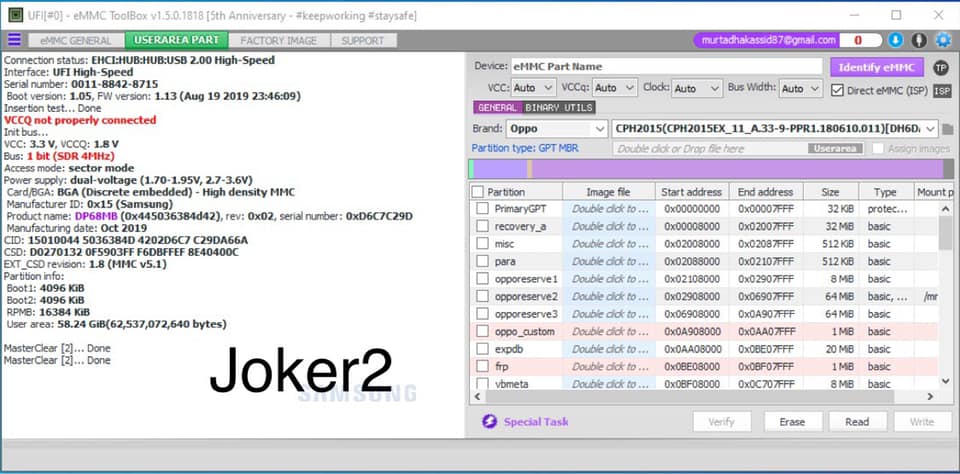The width and height of the screenshot is (960, 474).
Task: Click the Image file column header
Action: (x=609, y=192)
